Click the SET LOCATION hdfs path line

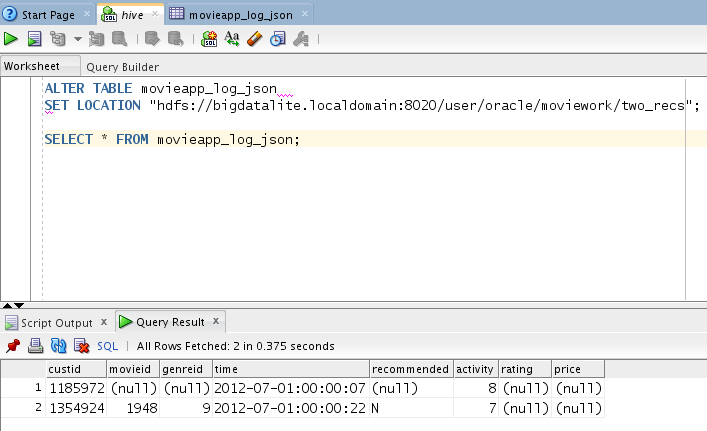[x=372, y=105]
